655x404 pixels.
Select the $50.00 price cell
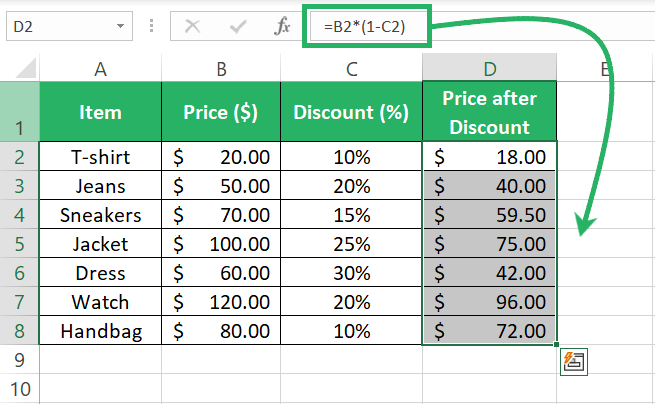pyautogui.click(x=221, y=185)
